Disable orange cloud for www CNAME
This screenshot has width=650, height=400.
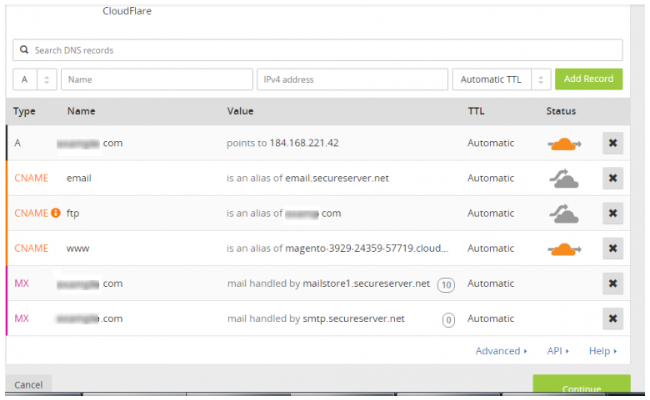pyautogui.click(x=565, y=248)
